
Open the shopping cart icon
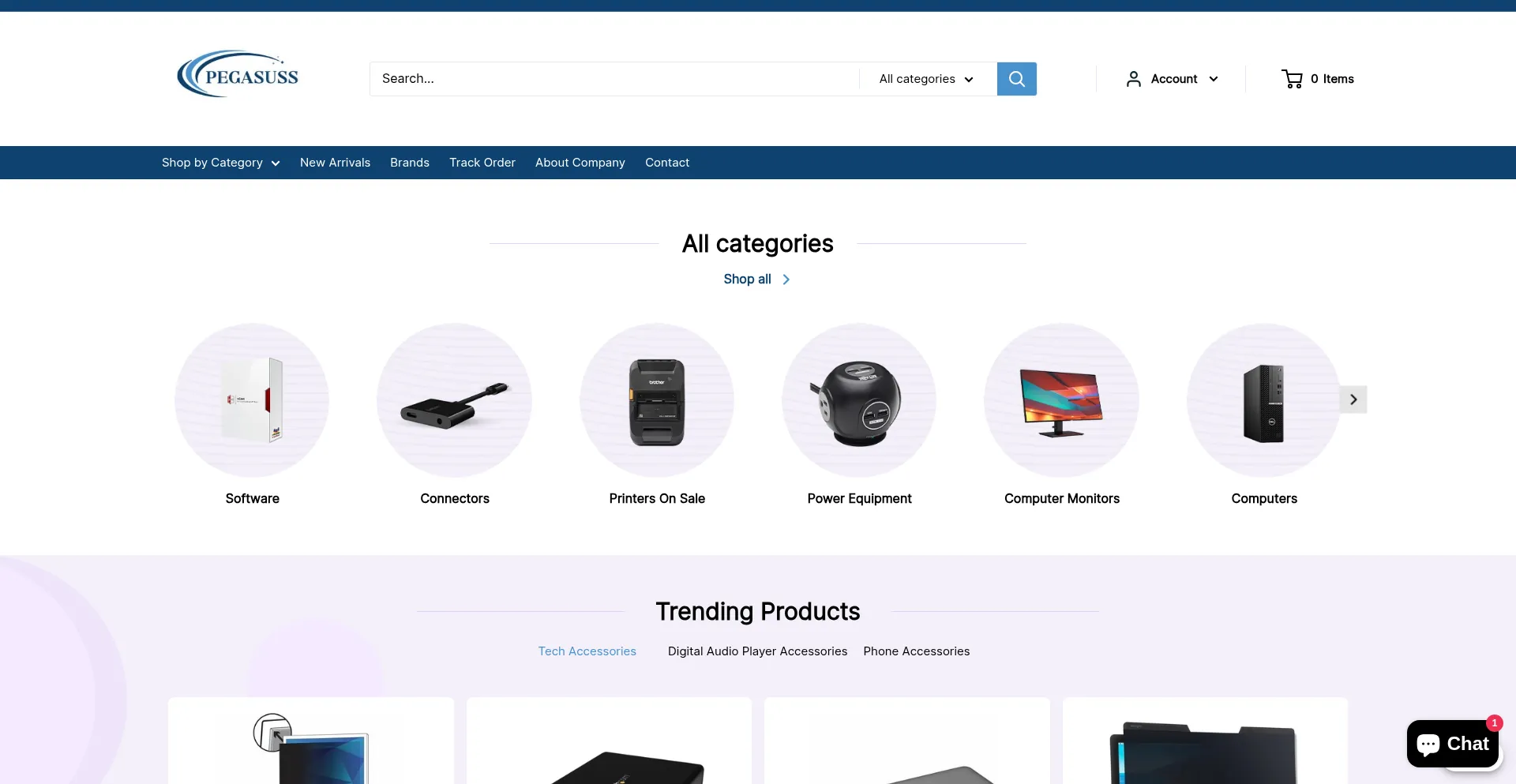coord(1292,79)
